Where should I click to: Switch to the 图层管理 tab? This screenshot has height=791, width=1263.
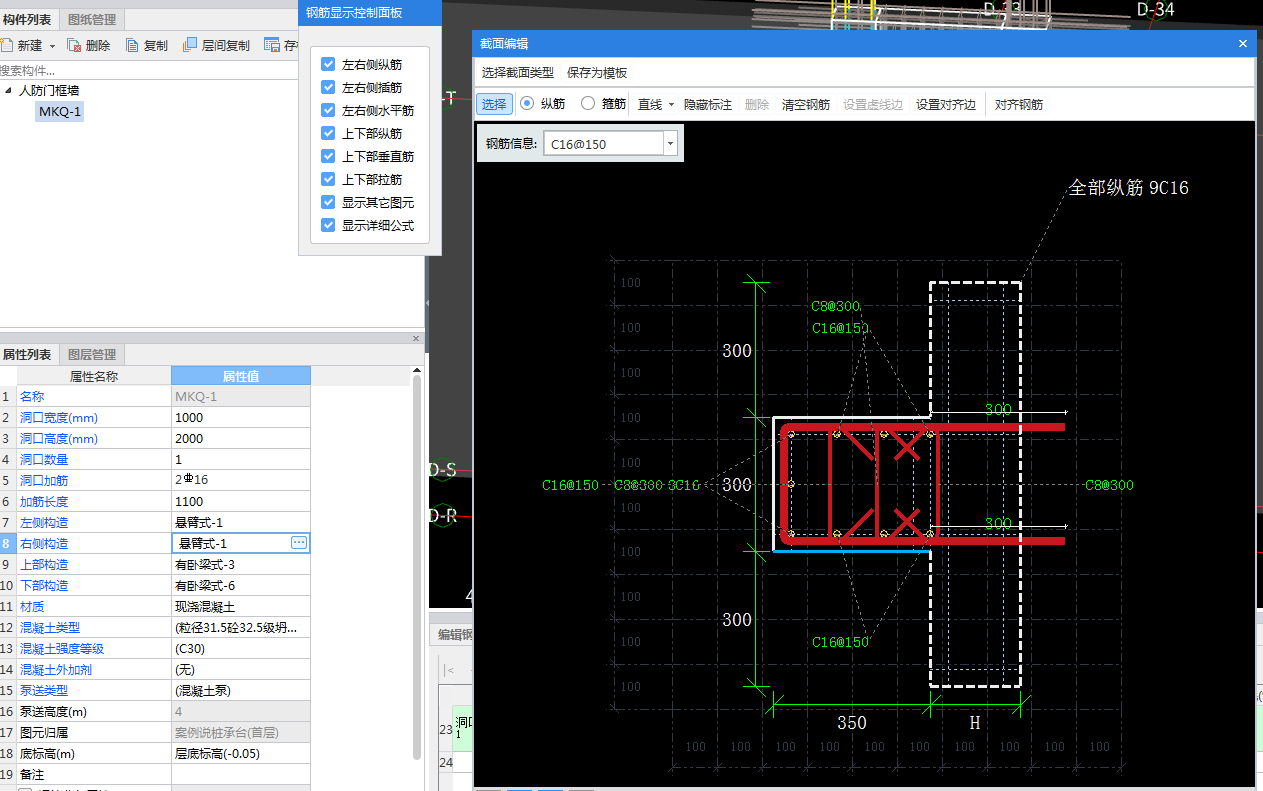[92, 354]
